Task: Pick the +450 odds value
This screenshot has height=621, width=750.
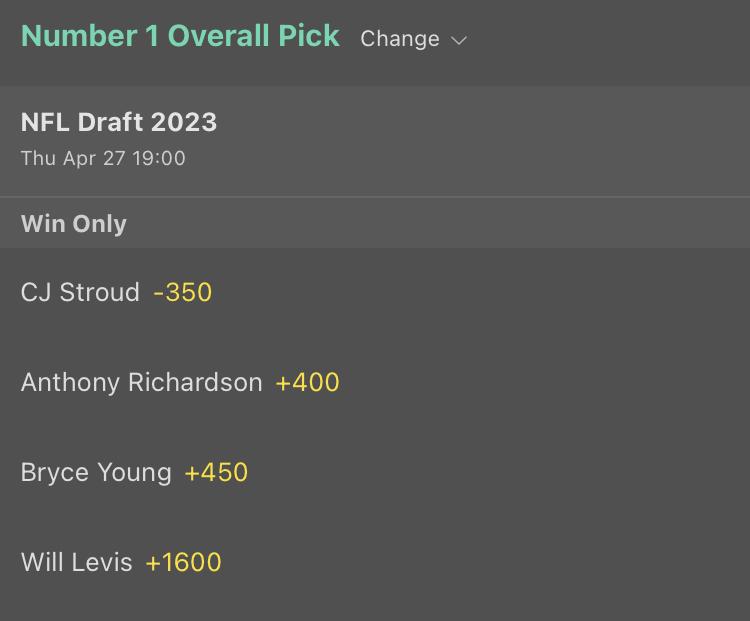Action: [216, 472]
